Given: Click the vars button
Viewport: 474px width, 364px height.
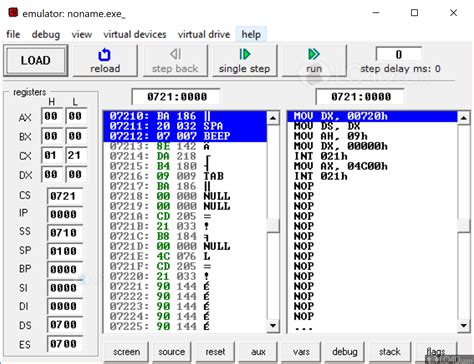Looking at the screenshot, I should [x=301, y=352].
